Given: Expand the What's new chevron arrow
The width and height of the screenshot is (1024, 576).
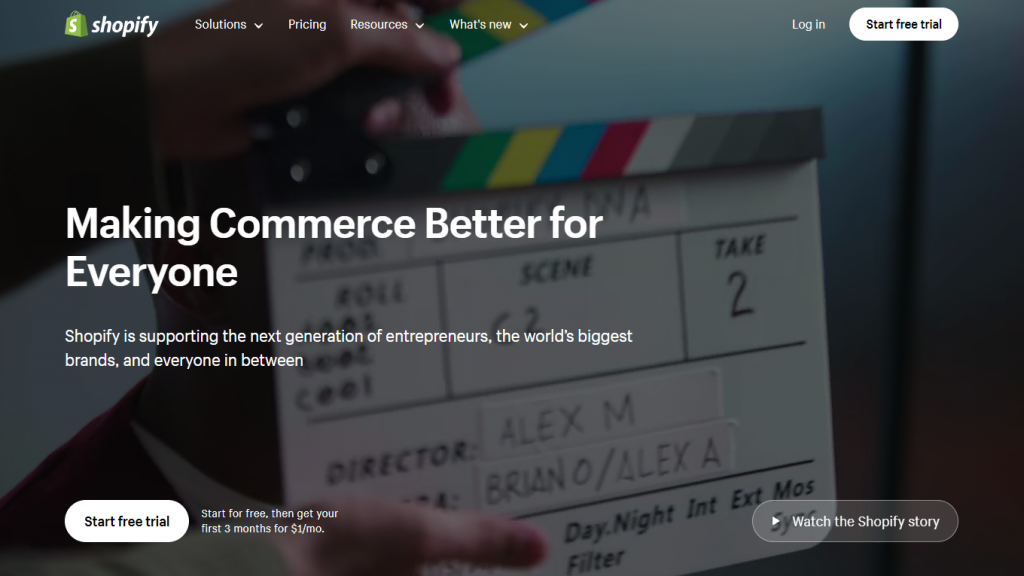Looking at the screenshot, I should click(x=524, y=25).
